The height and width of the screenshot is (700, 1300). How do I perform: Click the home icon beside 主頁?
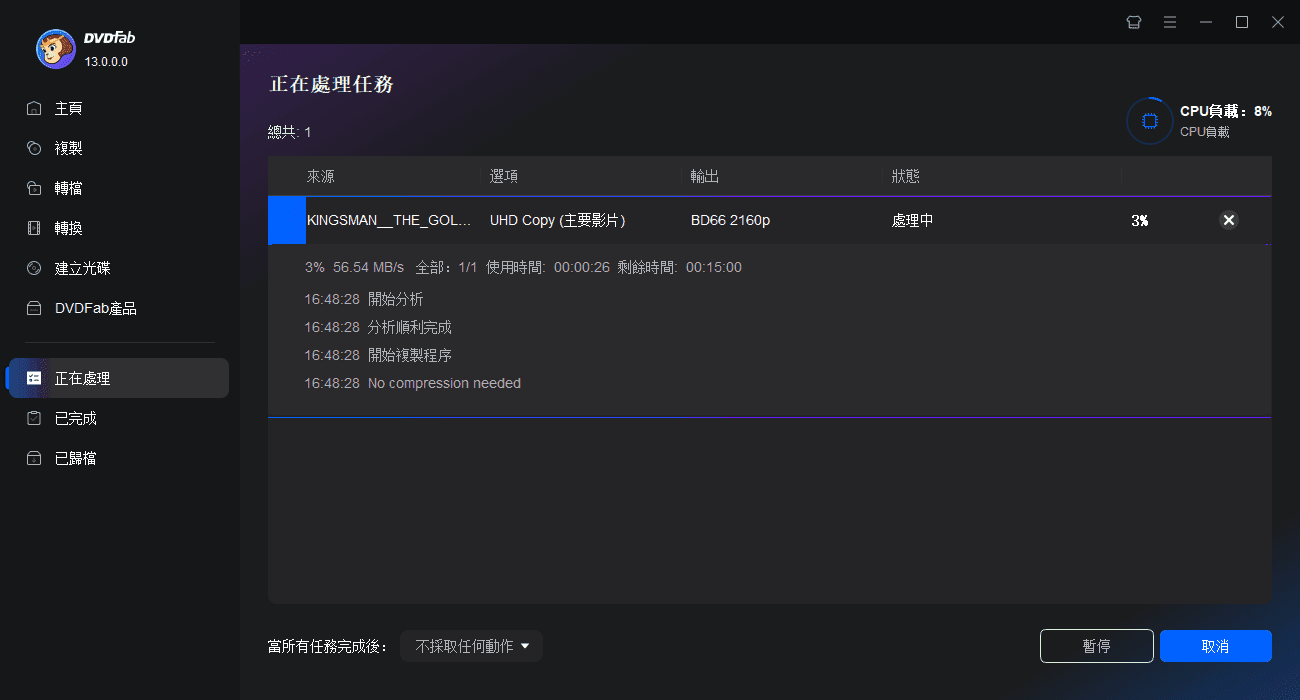pyautogui.click(x=34, y=108)
